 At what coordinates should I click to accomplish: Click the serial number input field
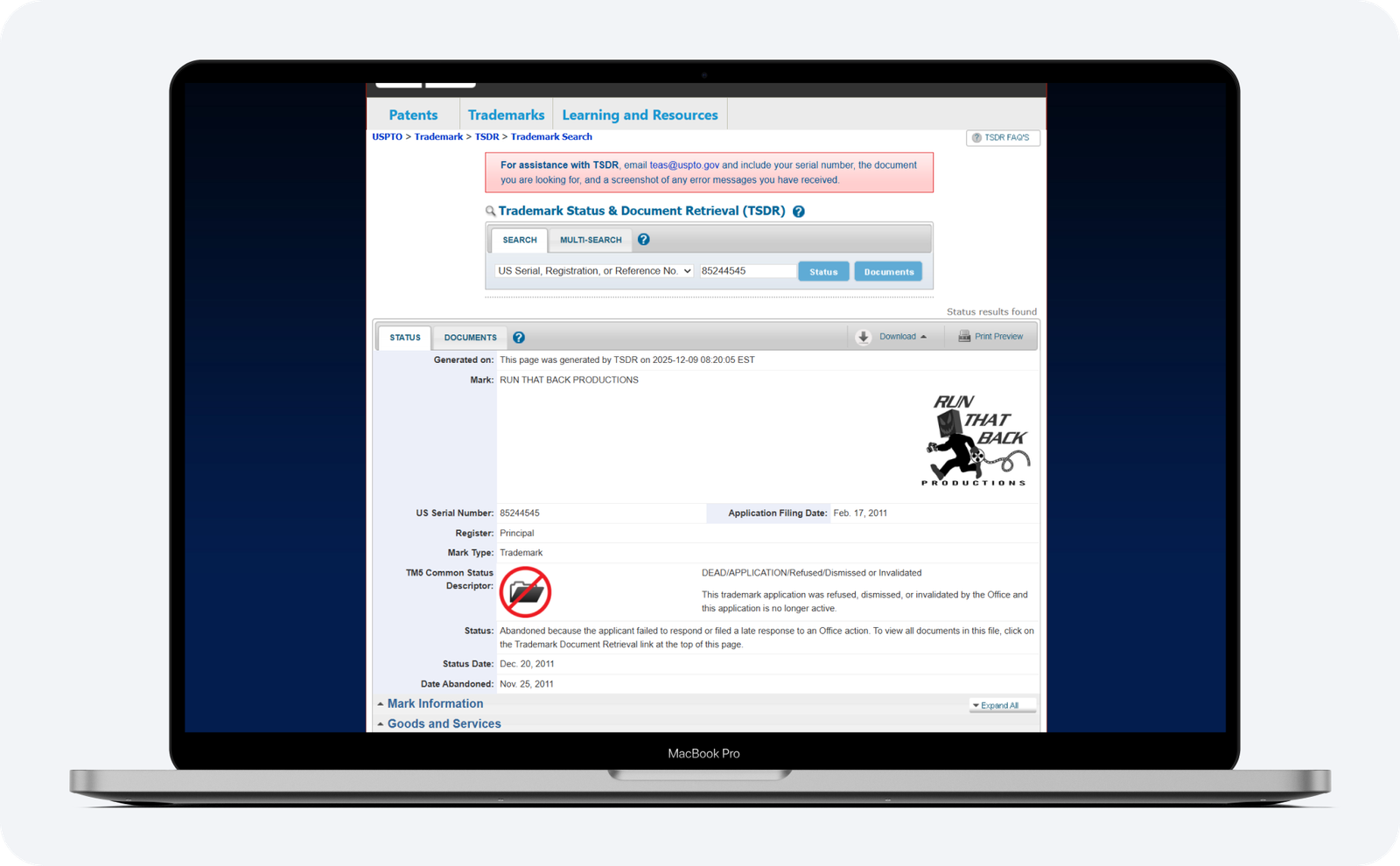pos(747,271)
